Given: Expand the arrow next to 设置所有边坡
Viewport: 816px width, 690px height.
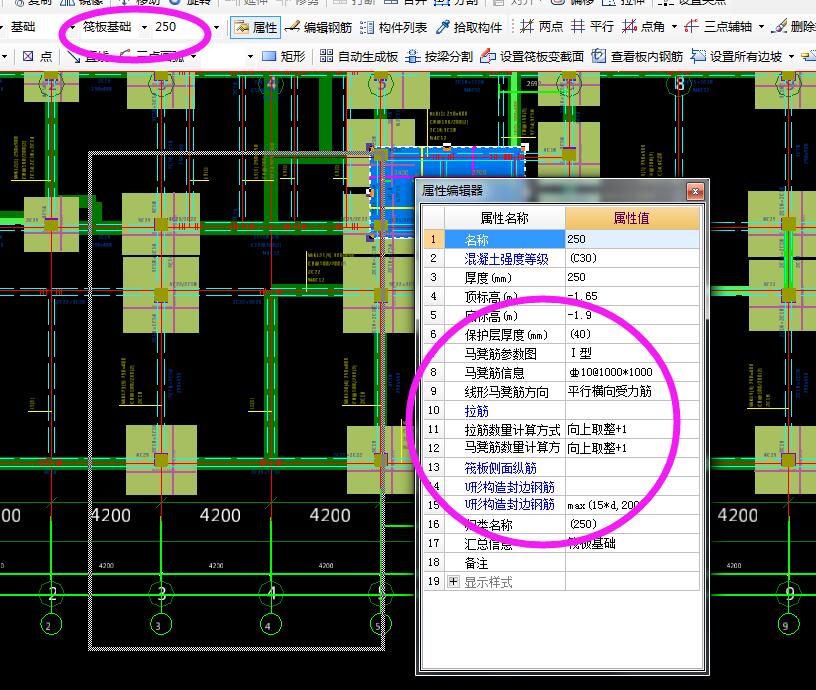Looking at the screenshot, I should tap(792, 56).
